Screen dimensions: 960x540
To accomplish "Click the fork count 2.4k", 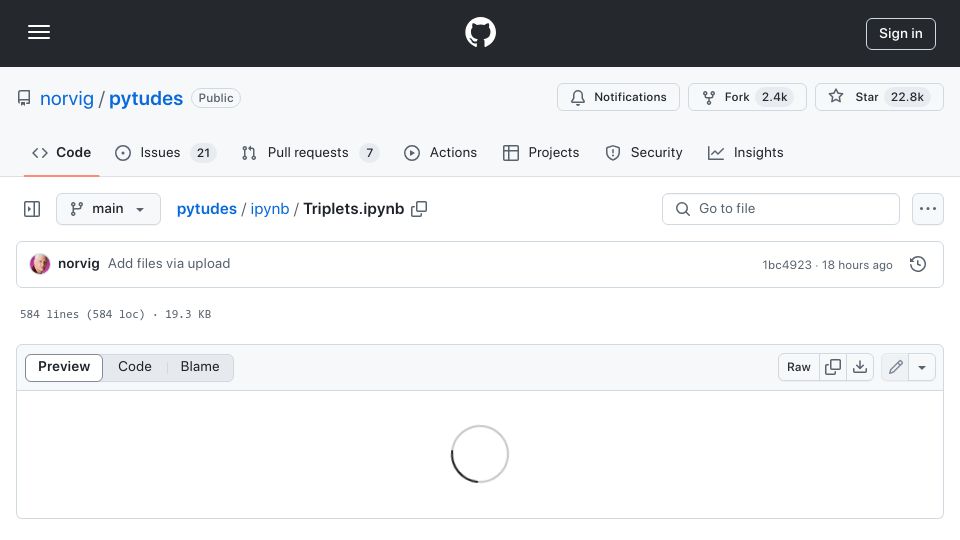I will coord(774,97).
